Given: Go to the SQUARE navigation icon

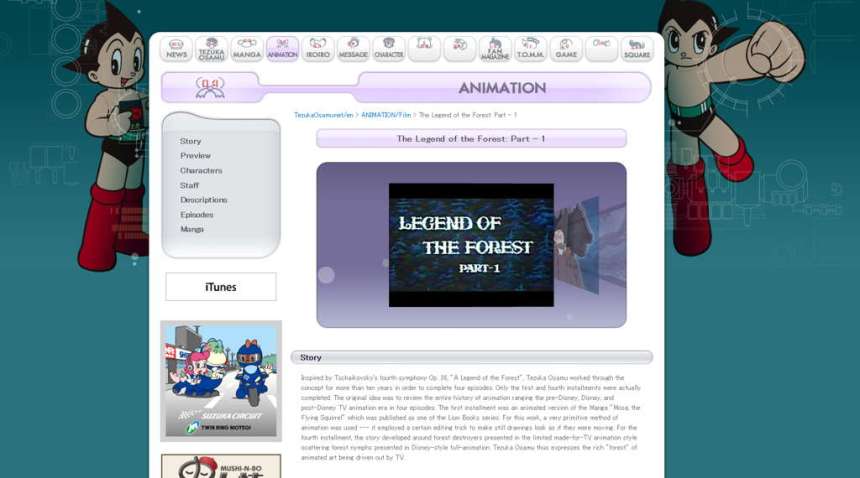Looking at the screenshot, I should pyautogui.click(x=636, y=49).
